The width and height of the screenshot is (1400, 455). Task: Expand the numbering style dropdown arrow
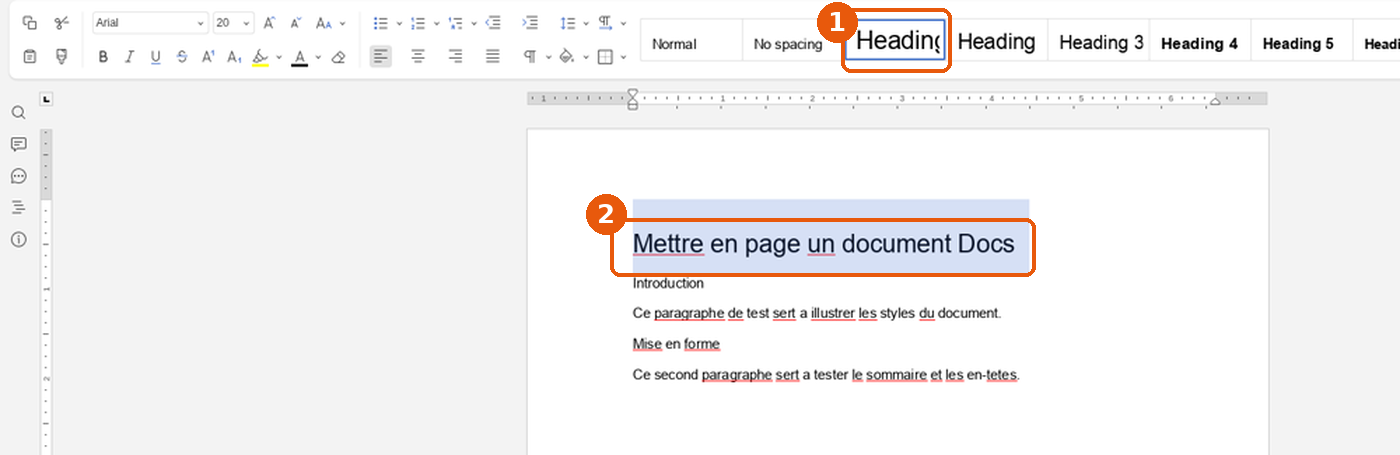[437, 23]
